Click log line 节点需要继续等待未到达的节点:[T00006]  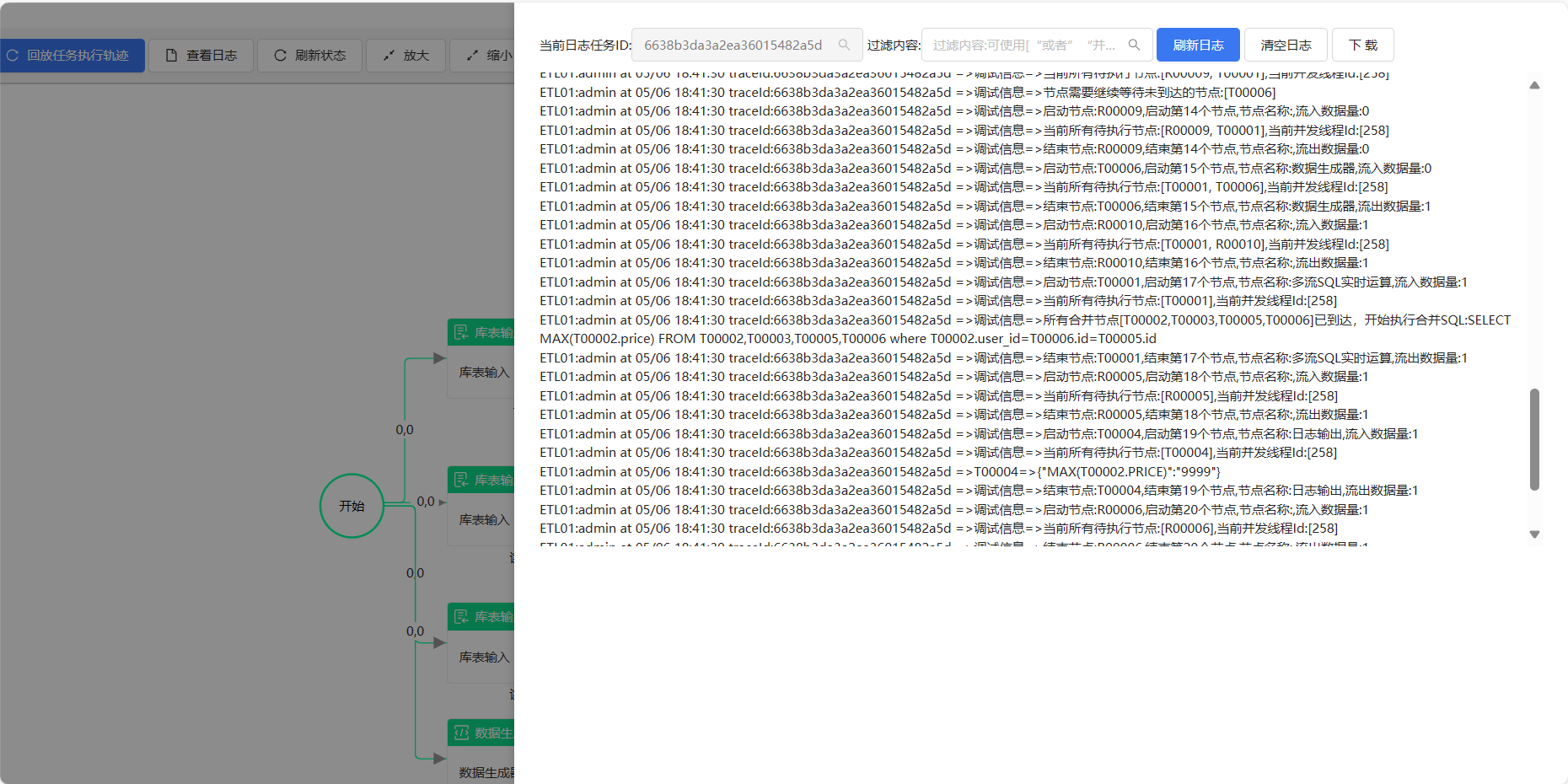(908, 92)
